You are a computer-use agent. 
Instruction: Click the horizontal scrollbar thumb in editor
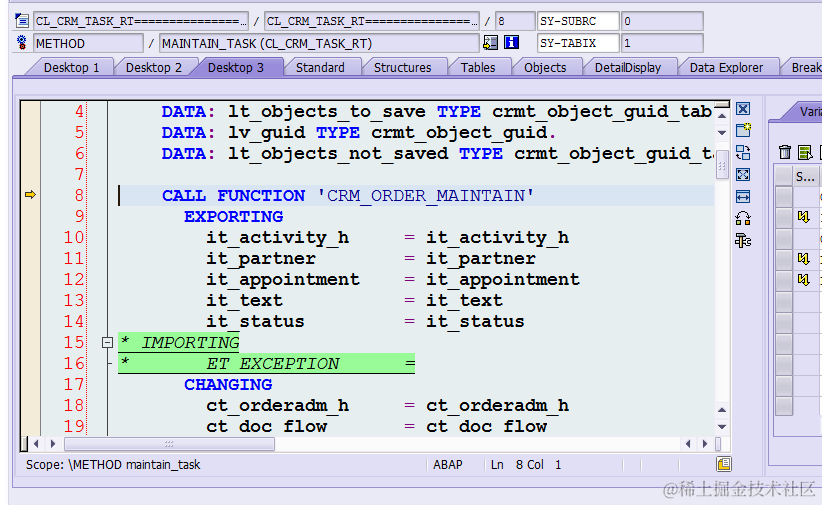(x=169, y=444)
